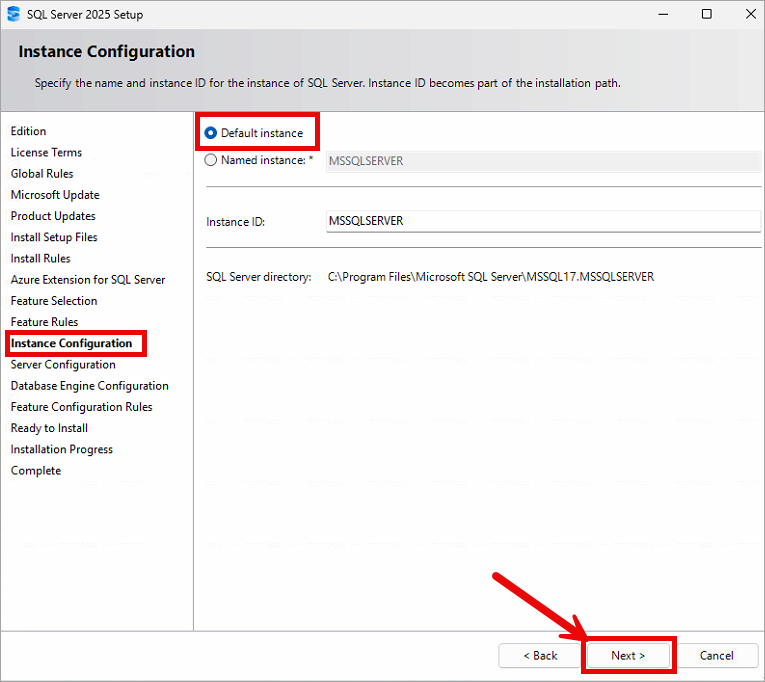This screenshot has height=682, width=765.
Task: Maximize the setup window
Action: 707,14
